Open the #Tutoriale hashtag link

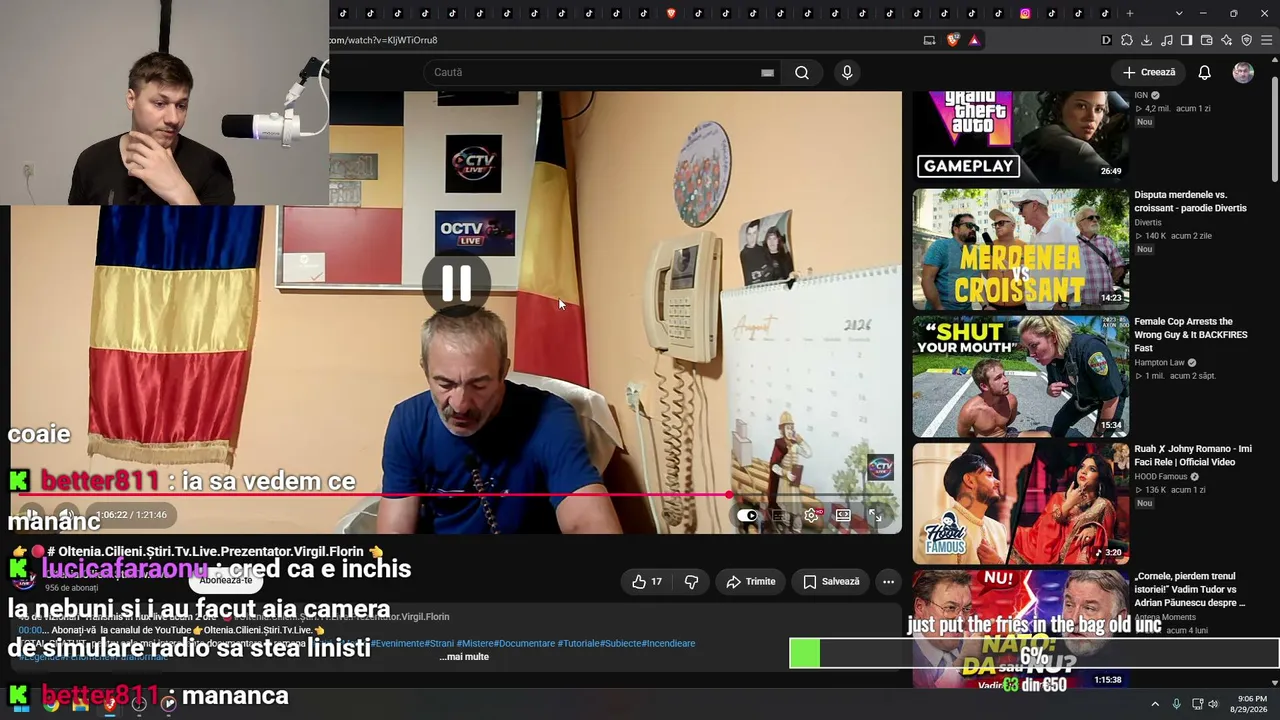coord(581,643)
